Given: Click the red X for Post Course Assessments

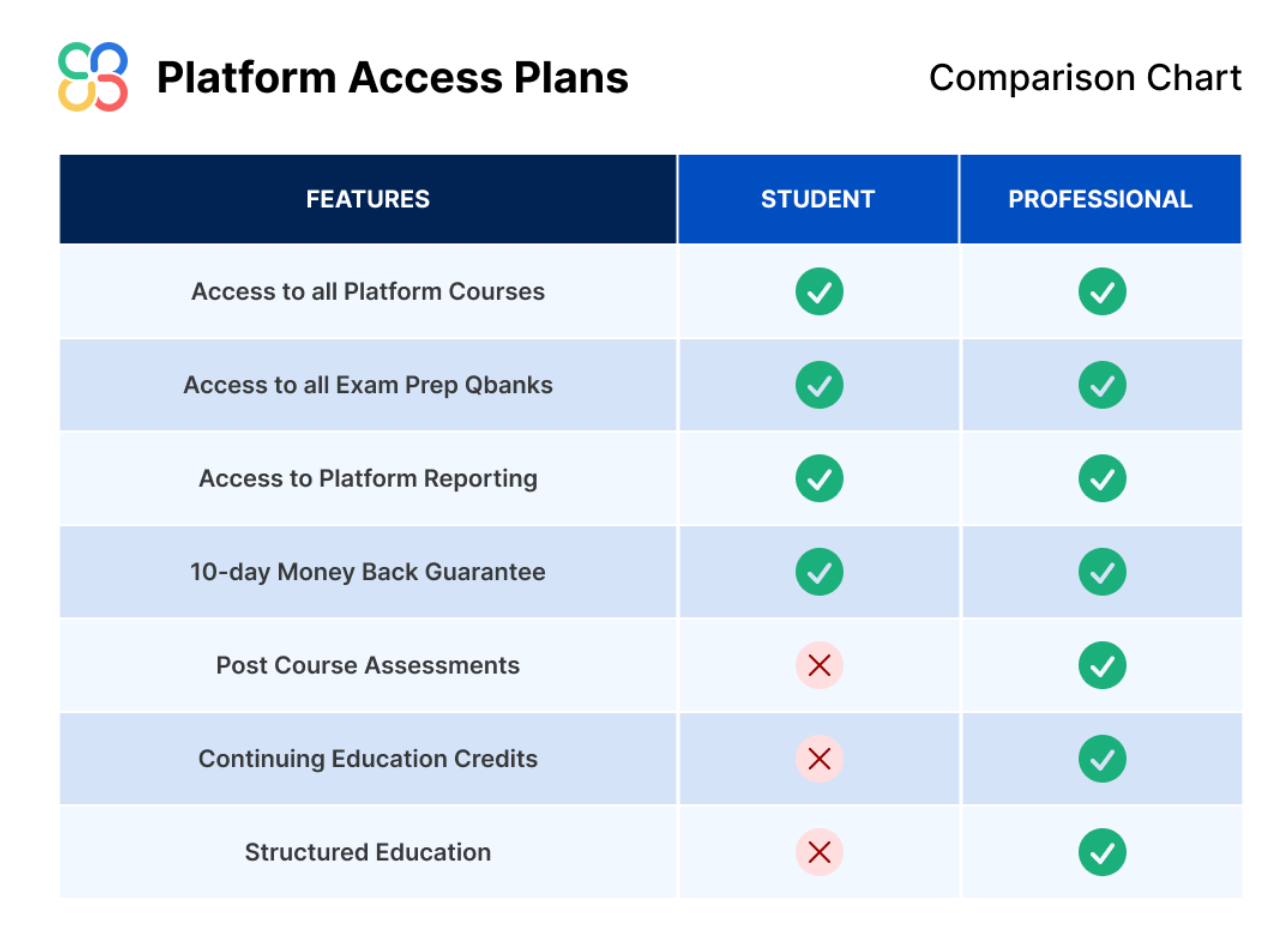Looking at the screenshot, I should tap(819, 666).
